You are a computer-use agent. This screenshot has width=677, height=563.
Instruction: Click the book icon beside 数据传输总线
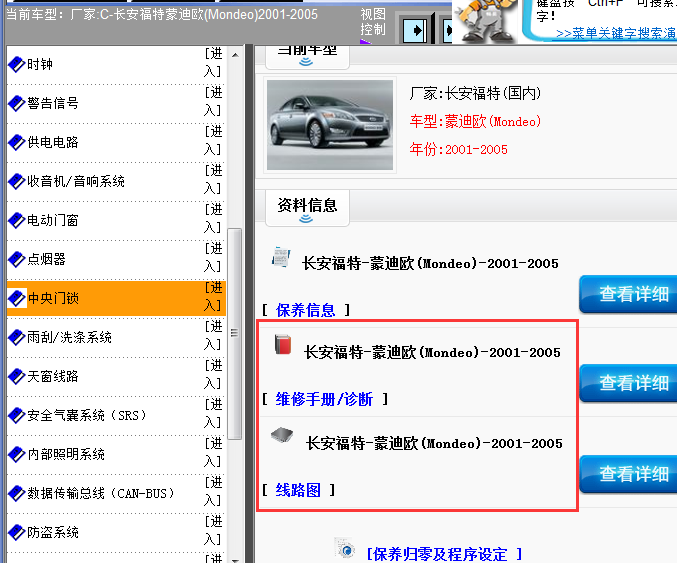(x=17, y=493)
